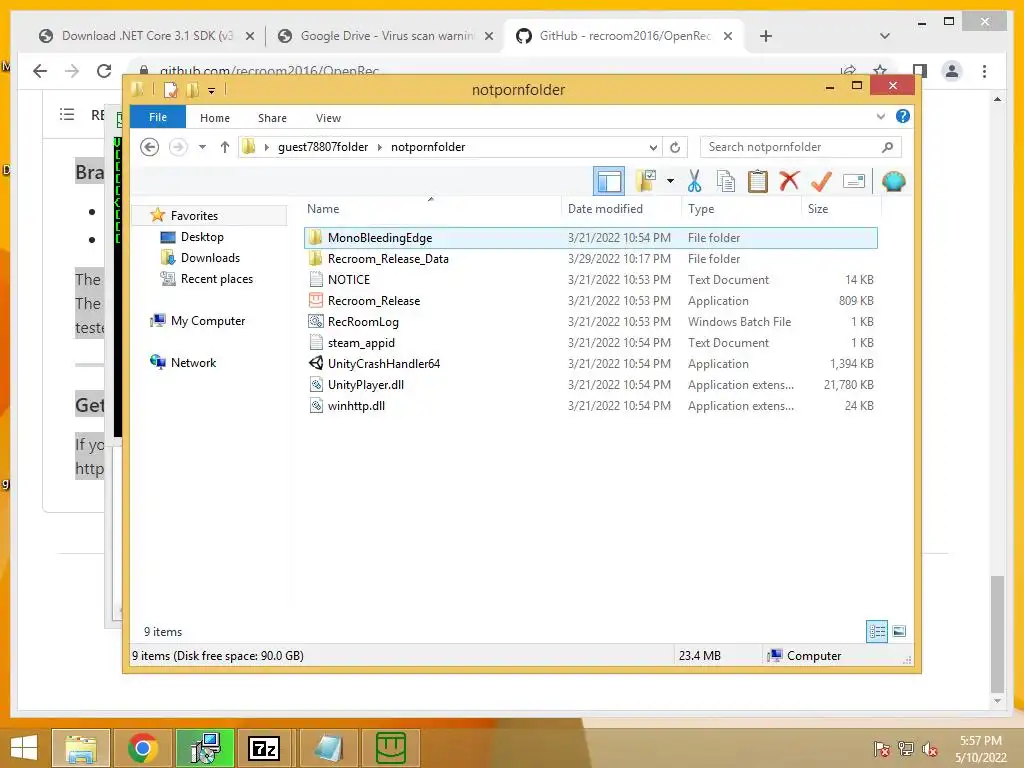Switch to the Download .NET Core Chrome tab
Screen dimensions: 1024x768
point(147,36)
